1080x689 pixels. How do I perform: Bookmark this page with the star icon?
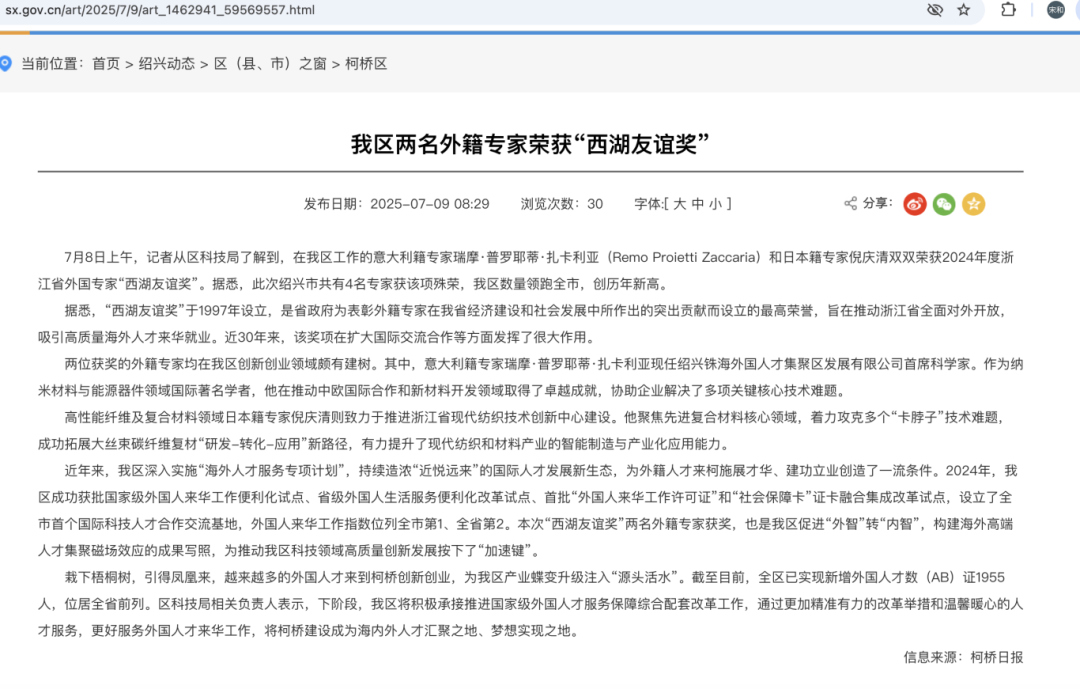click(964, 10)
